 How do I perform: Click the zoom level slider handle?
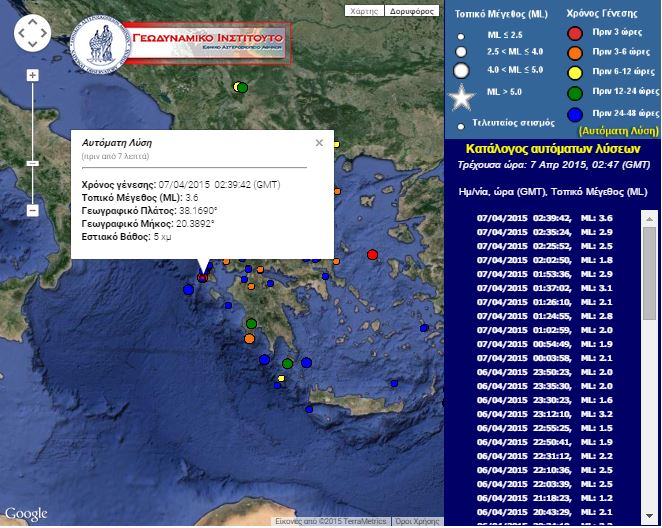click(x=32, y=162)
